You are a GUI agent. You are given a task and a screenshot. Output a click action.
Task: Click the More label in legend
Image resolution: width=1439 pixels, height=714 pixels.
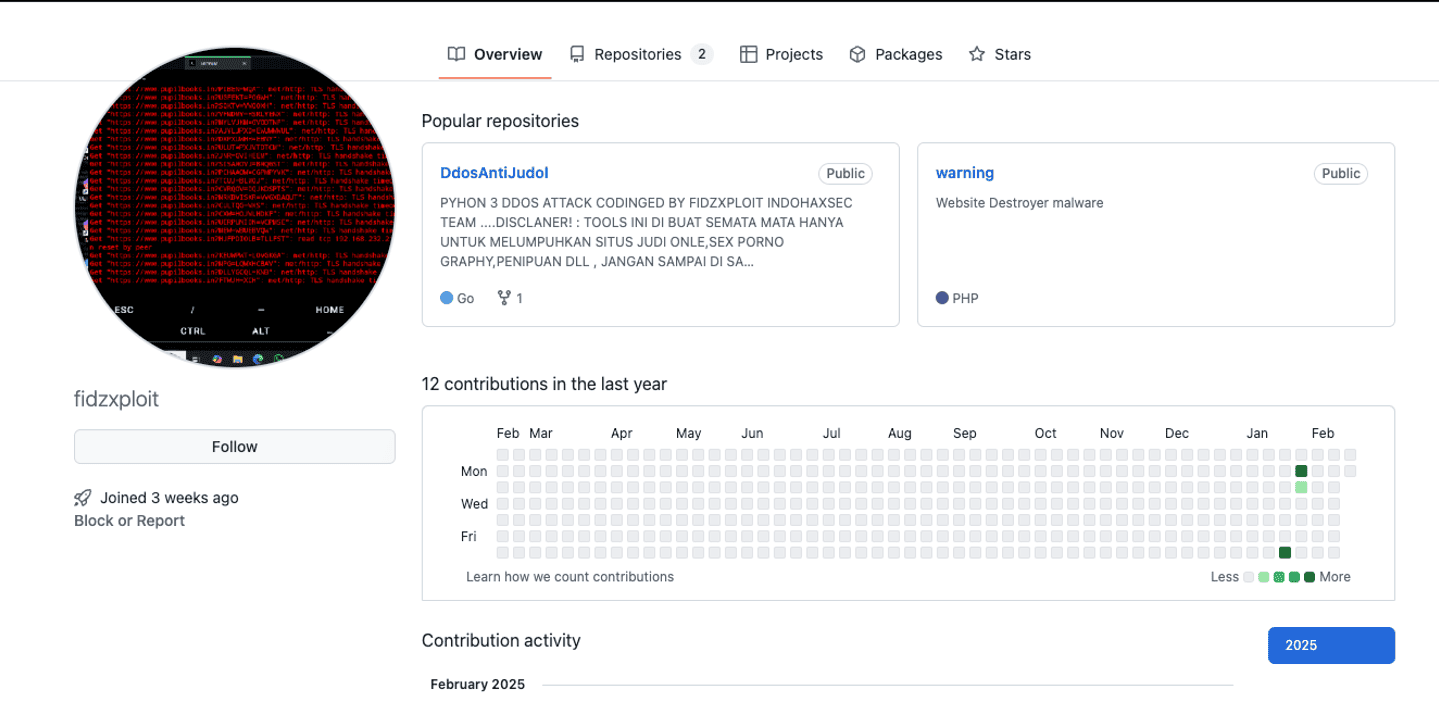(x=1335, y=577)
